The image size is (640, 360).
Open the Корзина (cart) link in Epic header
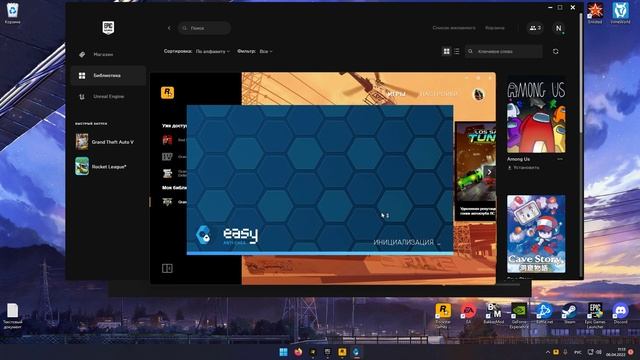495,28
